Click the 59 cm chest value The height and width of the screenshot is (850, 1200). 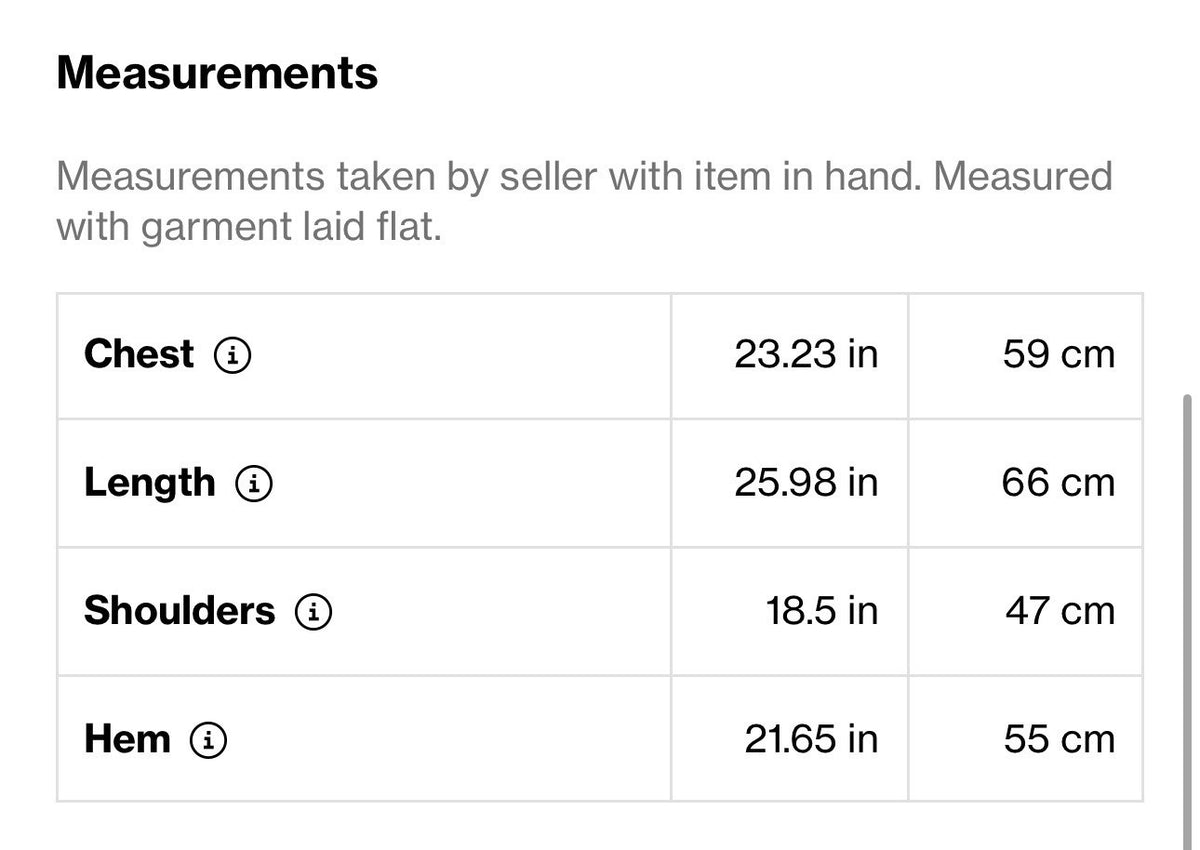click(1058, 354)
